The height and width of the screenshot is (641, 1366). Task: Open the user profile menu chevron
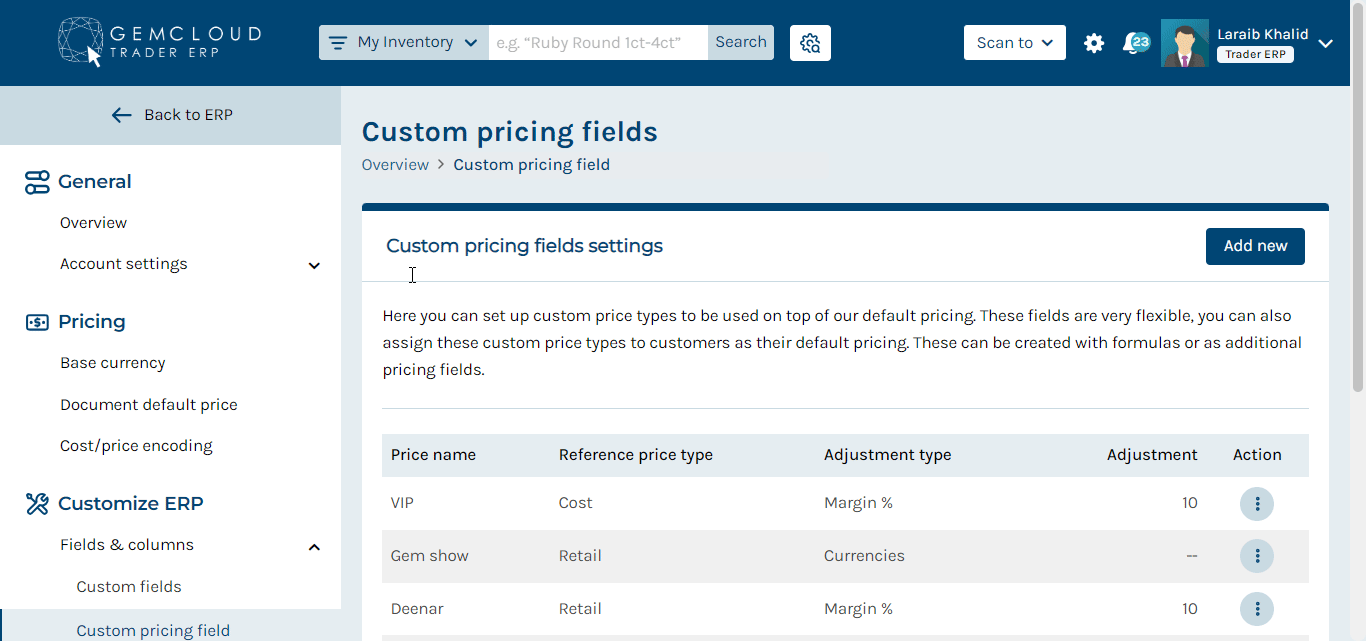pos(1326,44)
